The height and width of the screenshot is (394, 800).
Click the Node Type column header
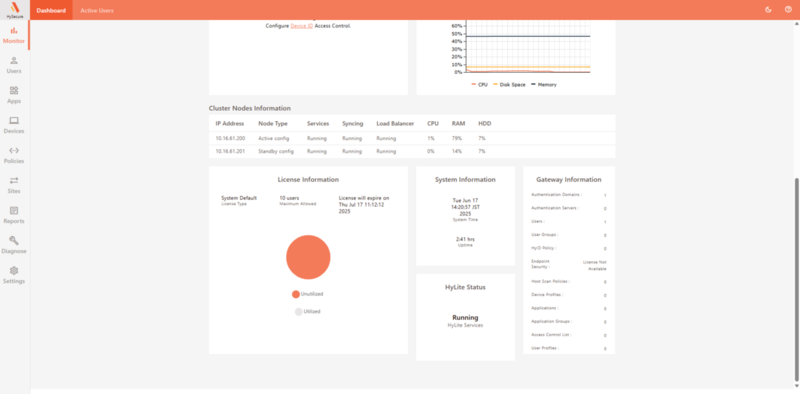[273, 124]
